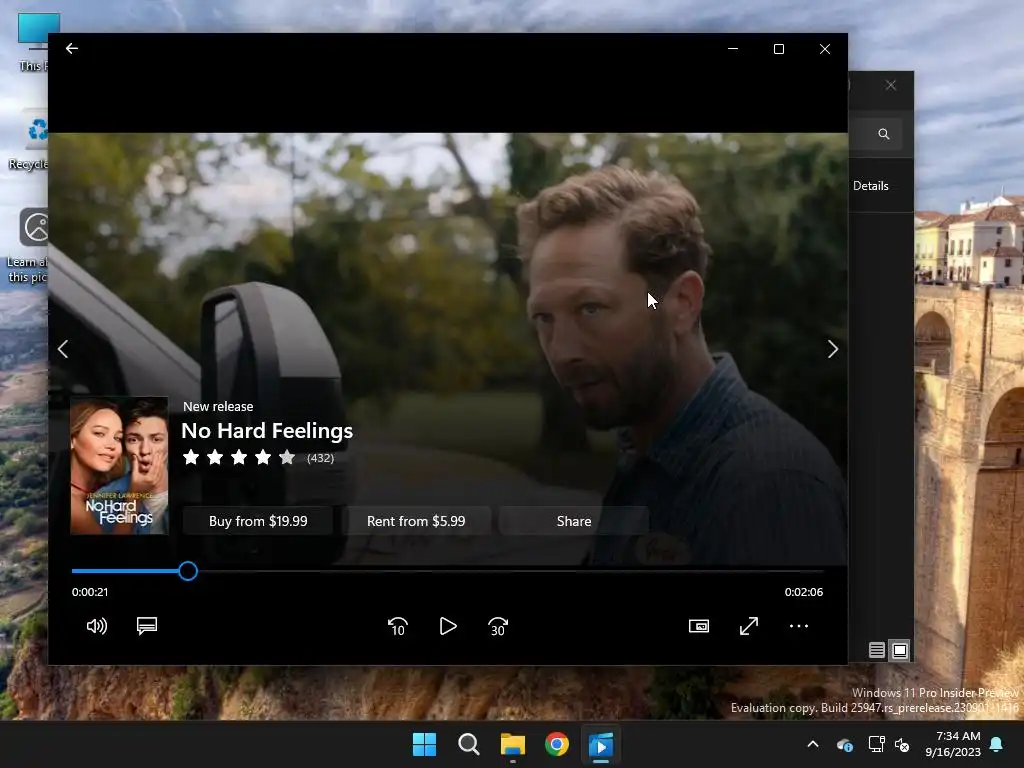The height and width of the screenshot is (768, 1024).
Task: Click the No Hard Feelings title
Action: click(267, 431)
